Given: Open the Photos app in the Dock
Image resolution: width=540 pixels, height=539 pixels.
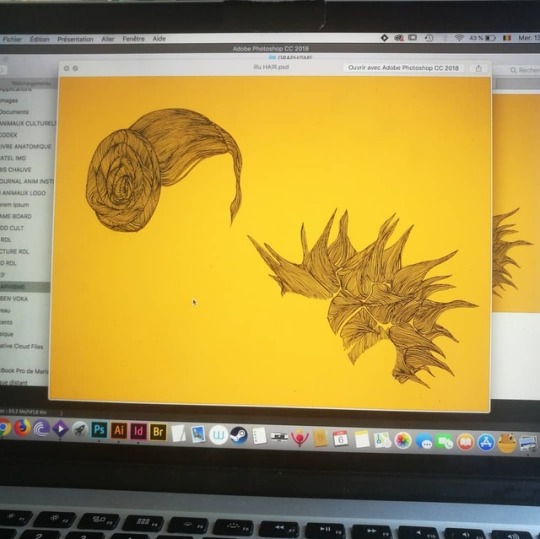Looking at the screenshot, I should click(x=403, y=440).
